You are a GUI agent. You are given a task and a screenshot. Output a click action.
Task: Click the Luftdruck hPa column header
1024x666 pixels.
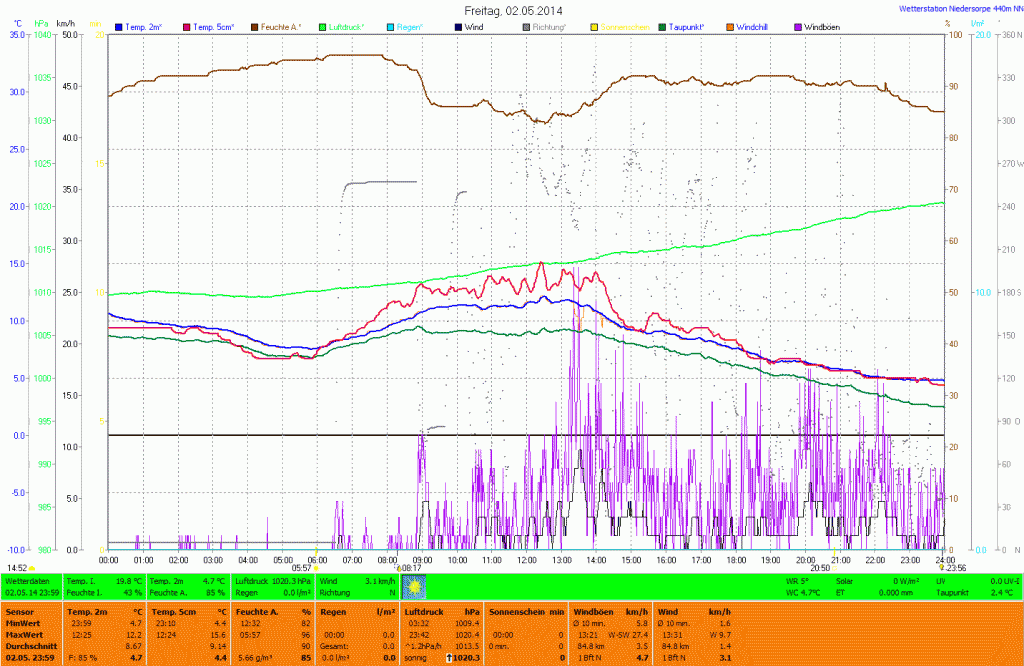pyautogui.click(x=437, y=610)
